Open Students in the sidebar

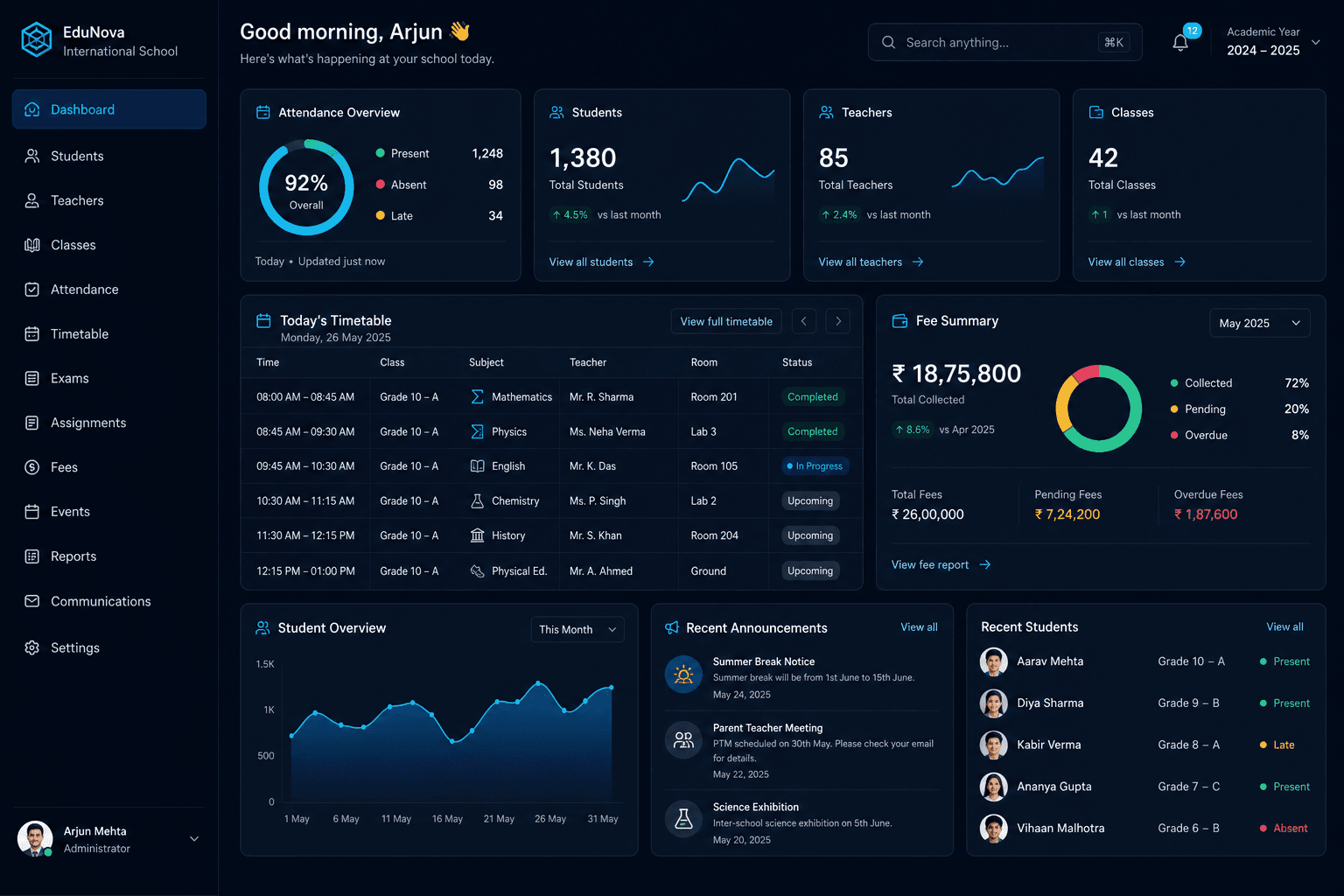pos(109,156)
